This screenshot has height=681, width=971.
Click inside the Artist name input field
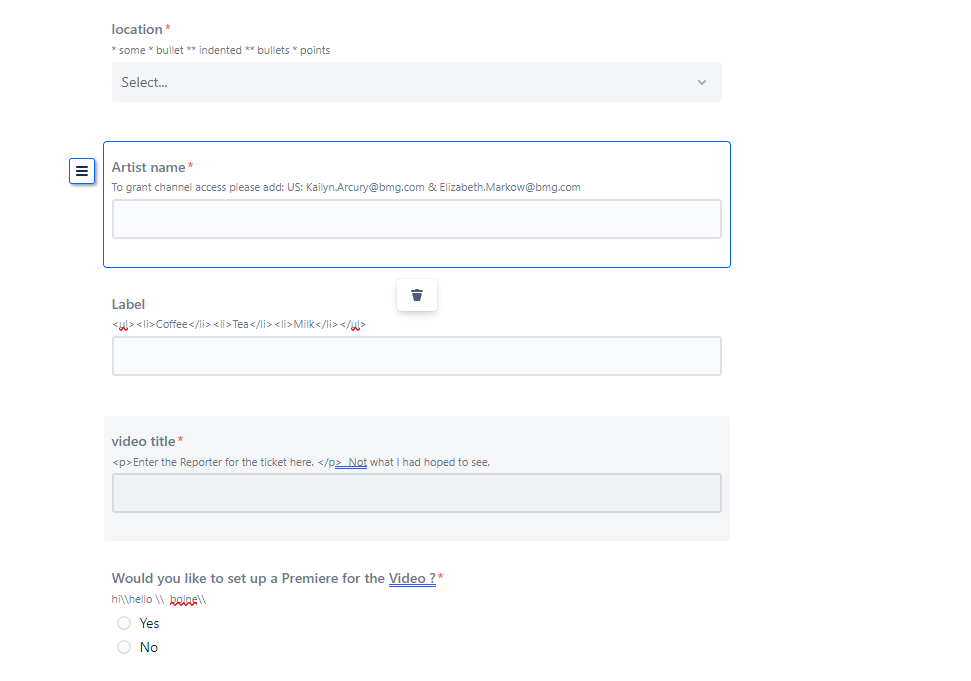tap(416, 218)
